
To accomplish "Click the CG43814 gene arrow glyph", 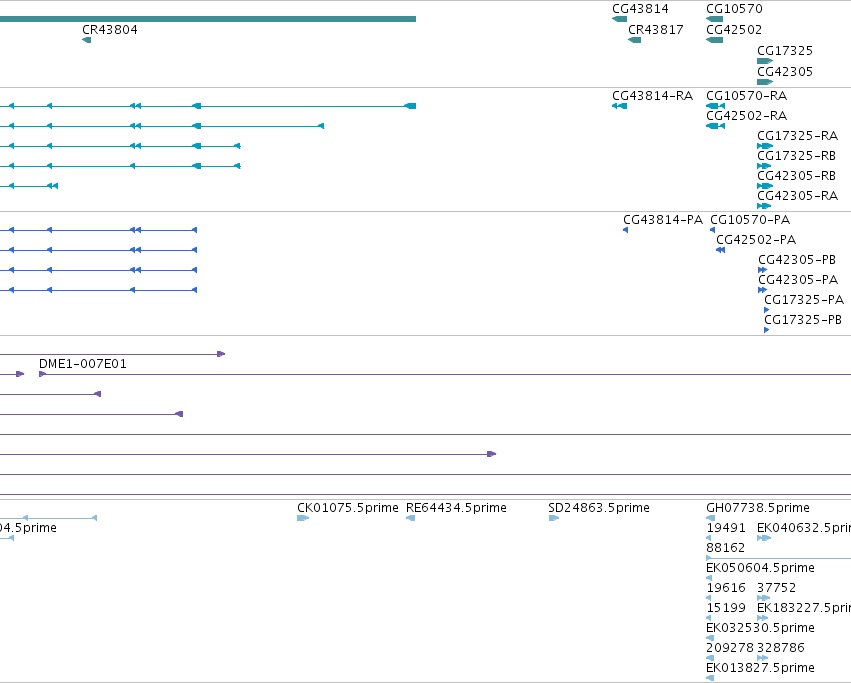I will (619, 19).
